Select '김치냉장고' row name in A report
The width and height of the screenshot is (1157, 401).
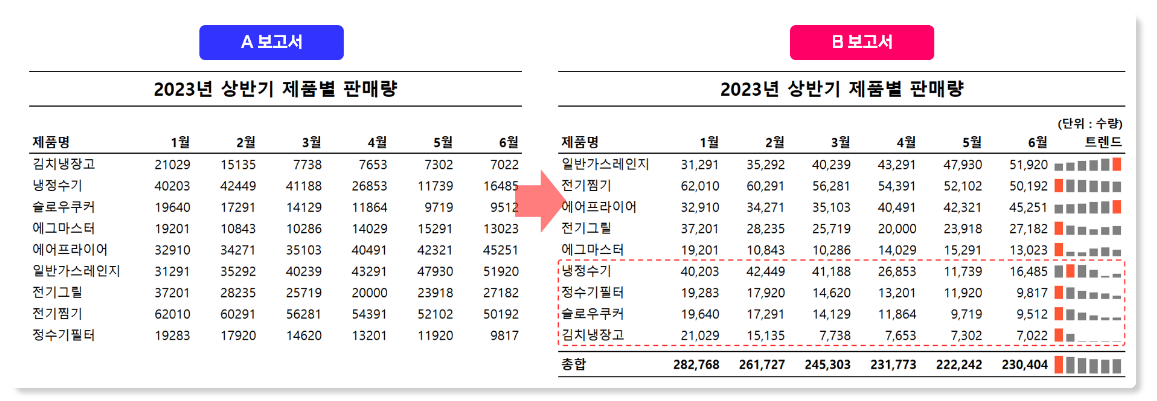tap(63, 165)
